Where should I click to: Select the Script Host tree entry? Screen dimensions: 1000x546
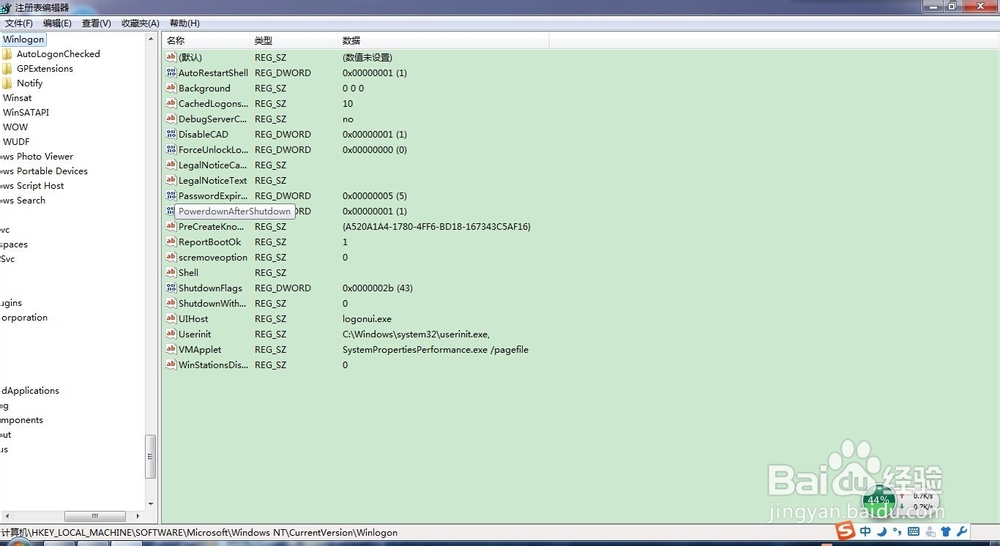coord(33,186)
